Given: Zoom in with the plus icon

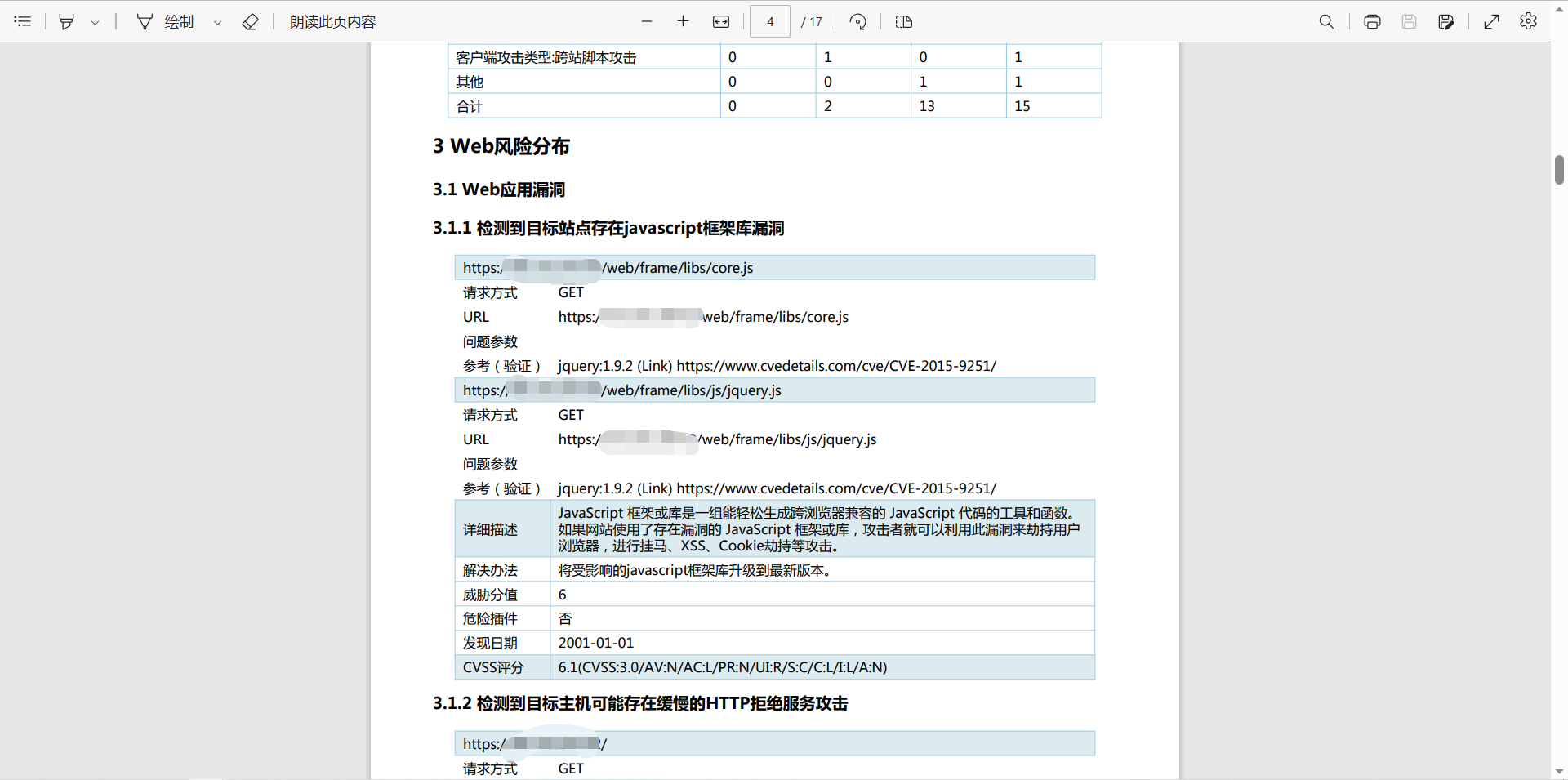Looking at the screenshot, I should coord(684,21).
